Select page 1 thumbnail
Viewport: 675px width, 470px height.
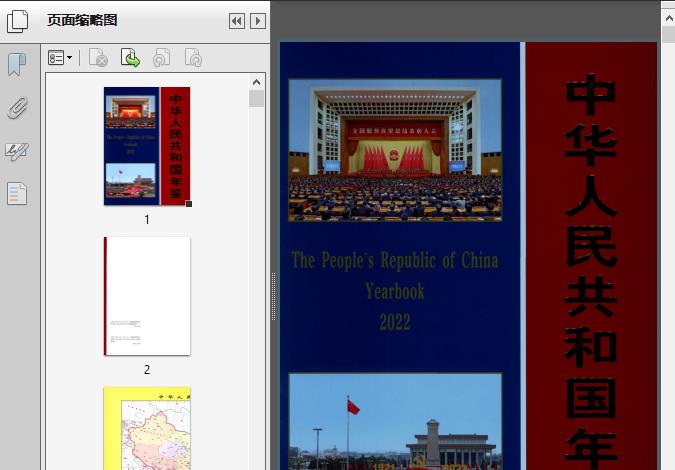(147, 146)
